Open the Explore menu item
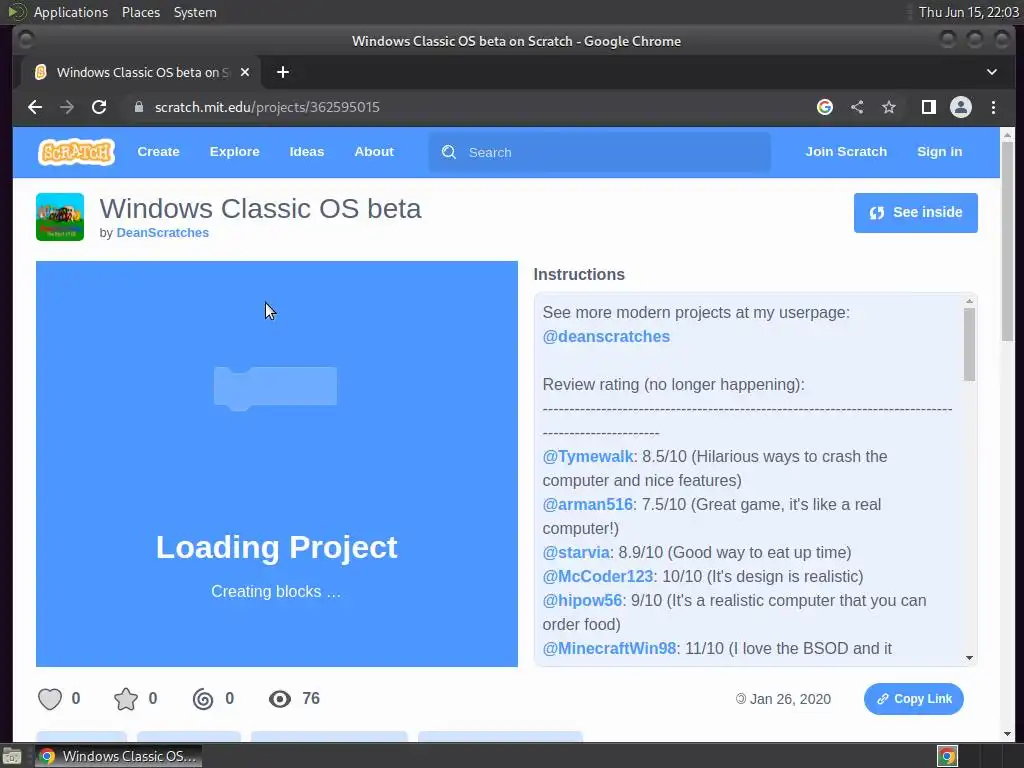 tap(234, 152)
